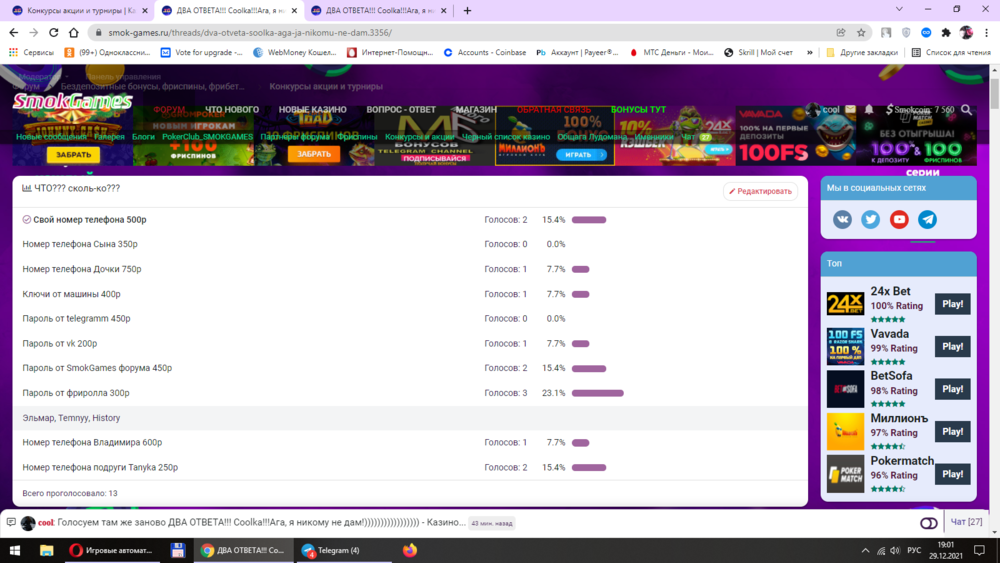Expand the hidden bookmarks chevron
Image resolution: width=1000 pixels, height=563 pixels.
[809, 52]
